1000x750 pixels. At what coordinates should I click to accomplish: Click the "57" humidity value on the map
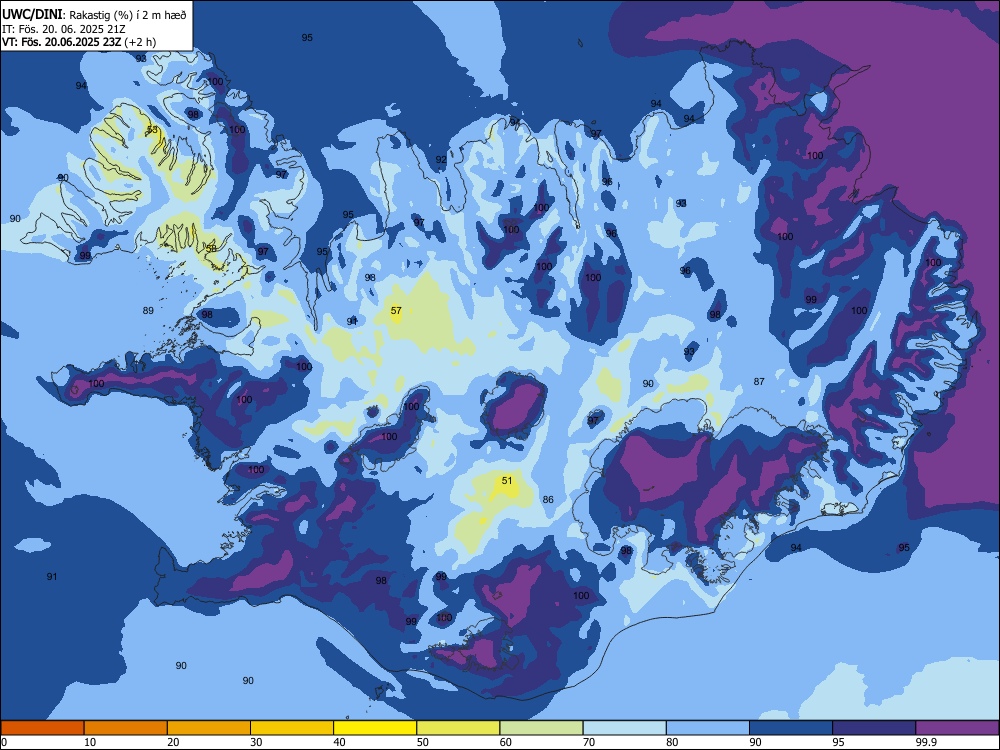click(x=396, y=311)
